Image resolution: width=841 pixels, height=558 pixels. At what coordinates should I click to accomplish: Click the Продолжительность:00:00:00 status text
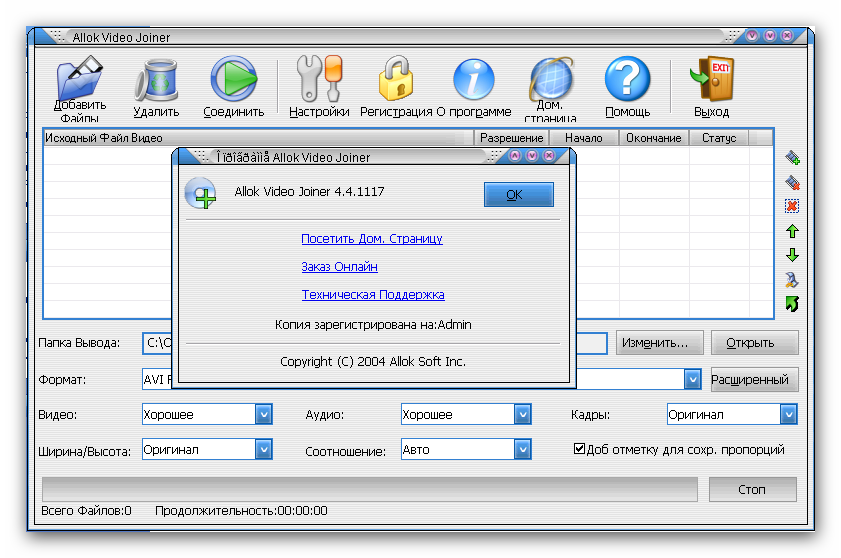[241, 511]
